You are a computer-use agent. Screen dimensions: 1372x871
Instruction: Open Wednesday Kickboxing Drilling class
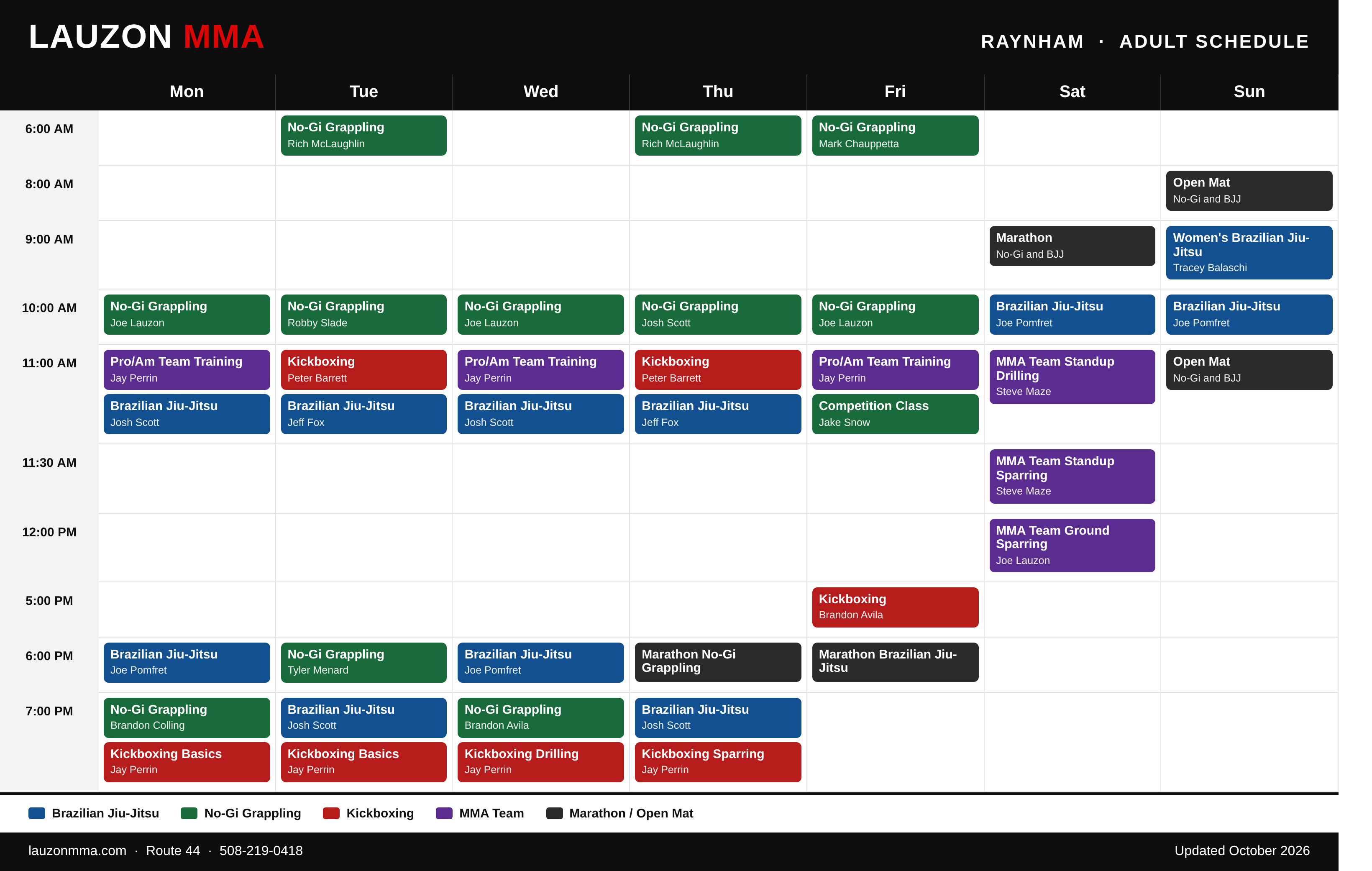point(541,762)
